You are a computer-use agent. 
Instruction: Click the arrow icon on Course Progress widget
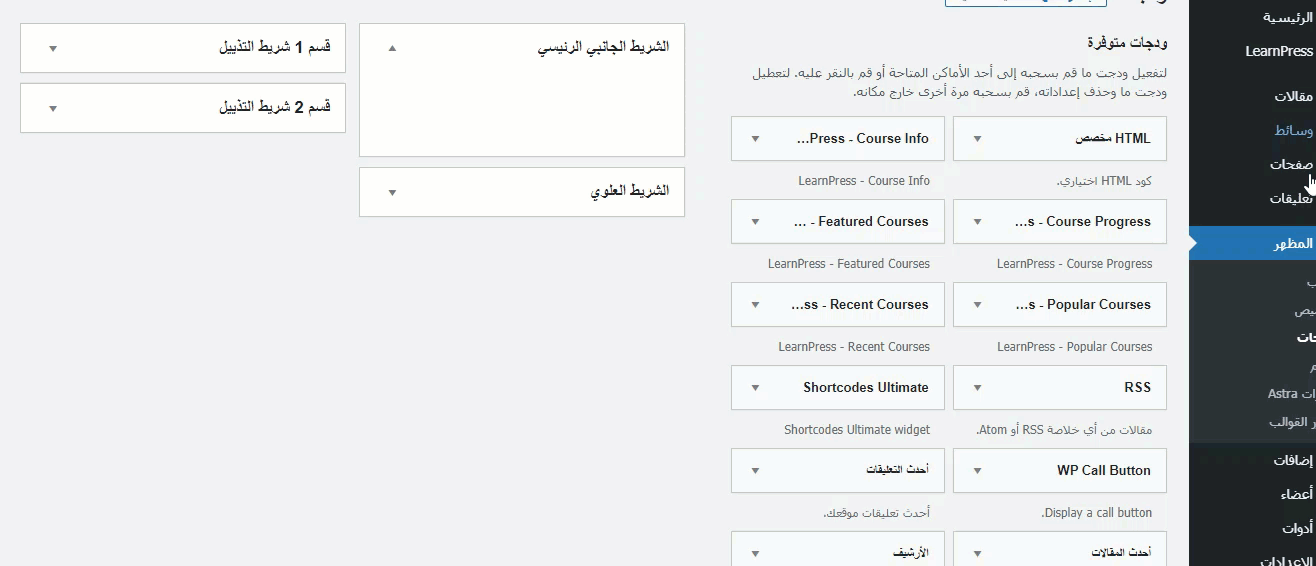pos(977,222)
